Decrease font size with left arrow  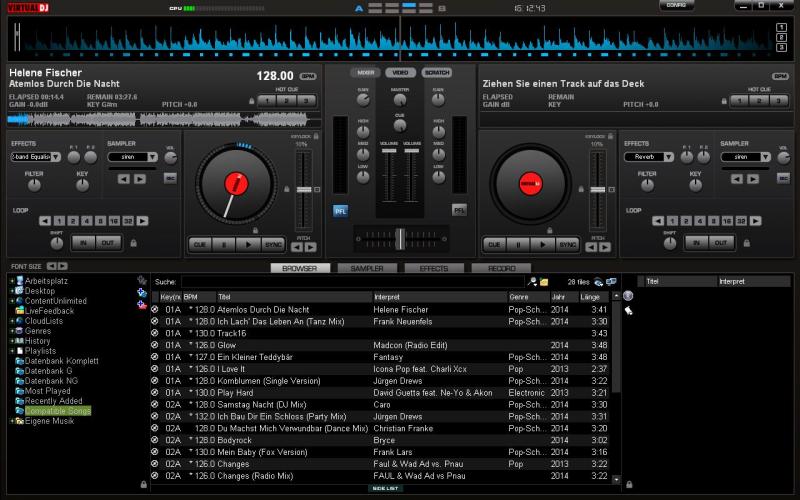coord(51,266)
